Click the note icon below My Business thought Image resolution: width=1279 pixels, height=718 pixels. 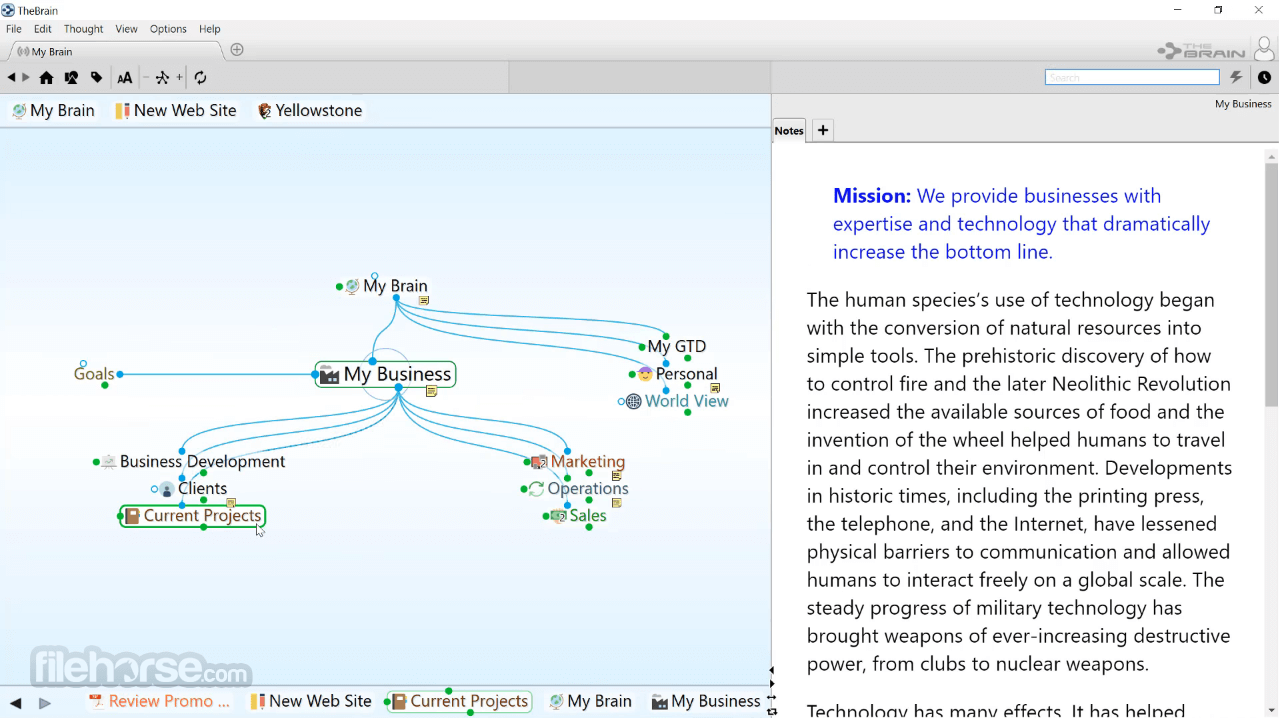click(431, 392)
